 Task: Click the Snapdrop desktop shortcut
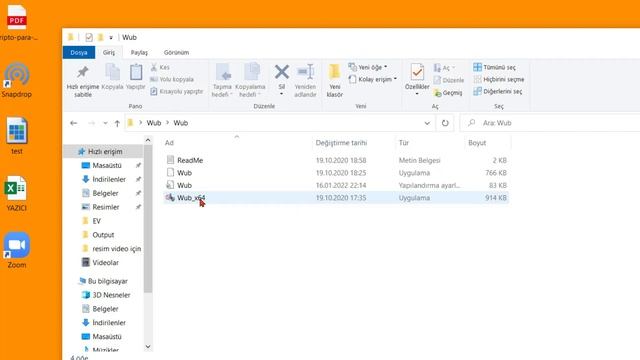[x=17, y=80]
